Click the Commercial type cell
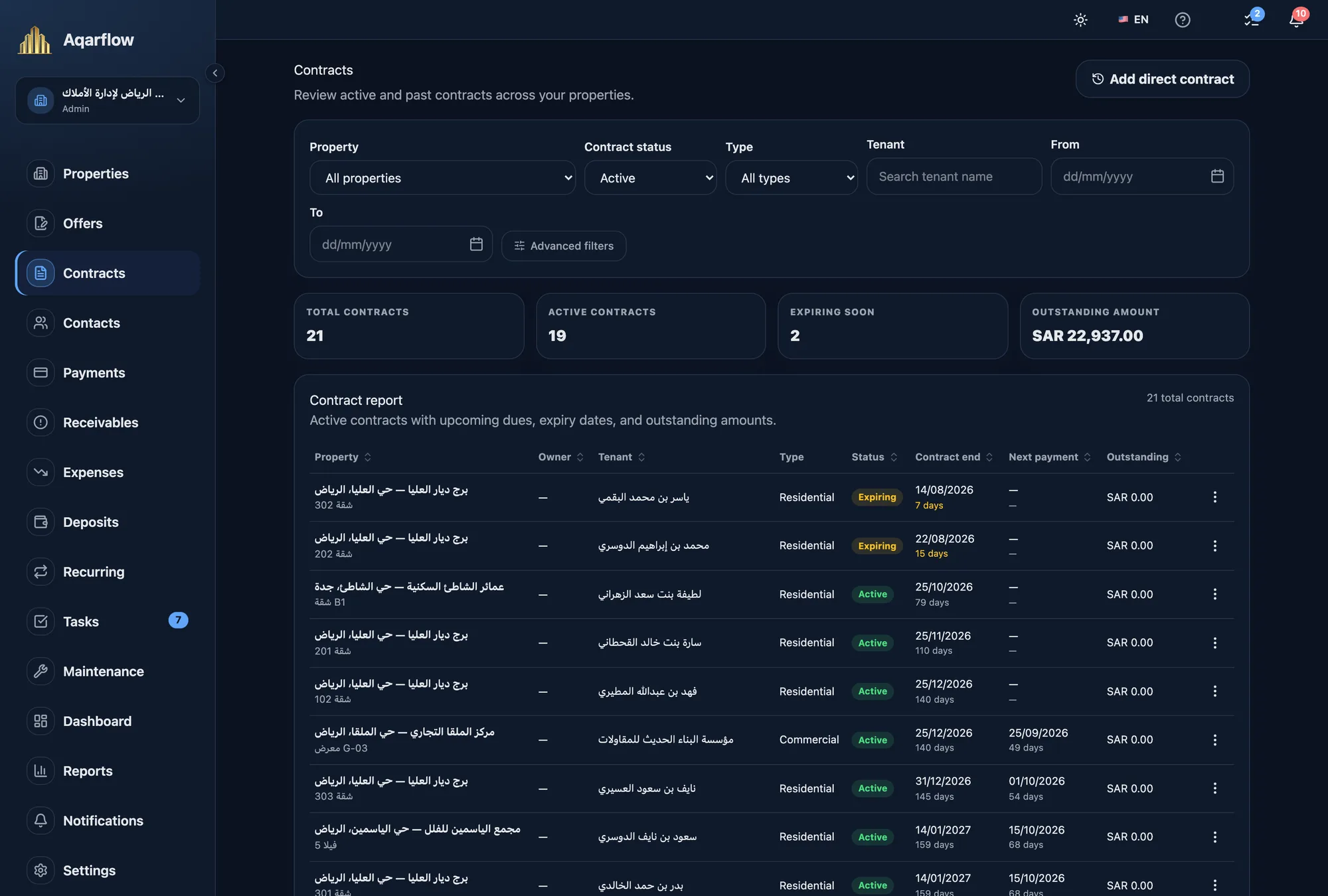This screenshot has width=1328, height=896. (x=809, y=740)
